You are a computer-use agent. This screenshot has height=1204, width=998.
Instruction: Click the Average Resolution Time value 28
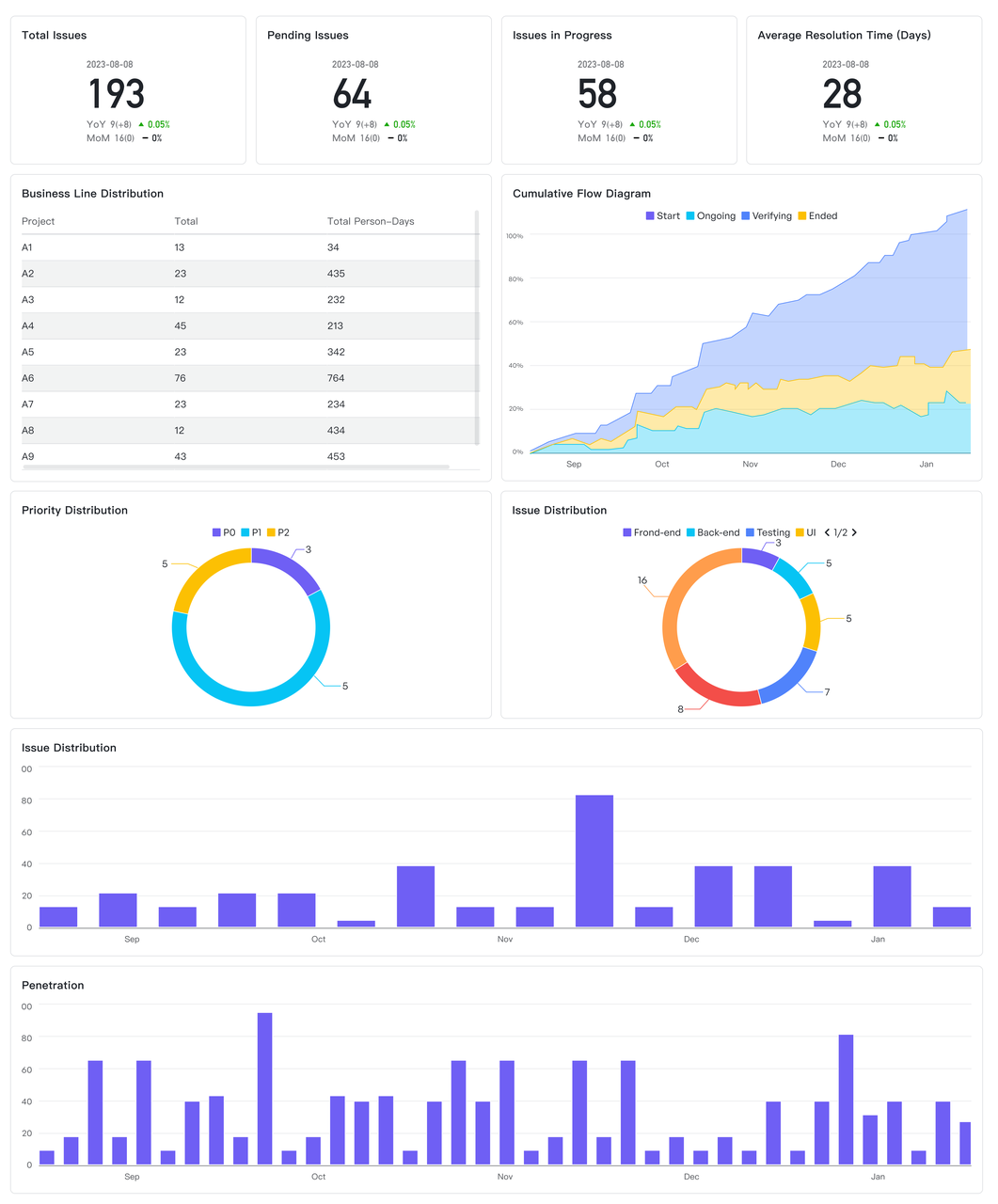coord(842,94)
